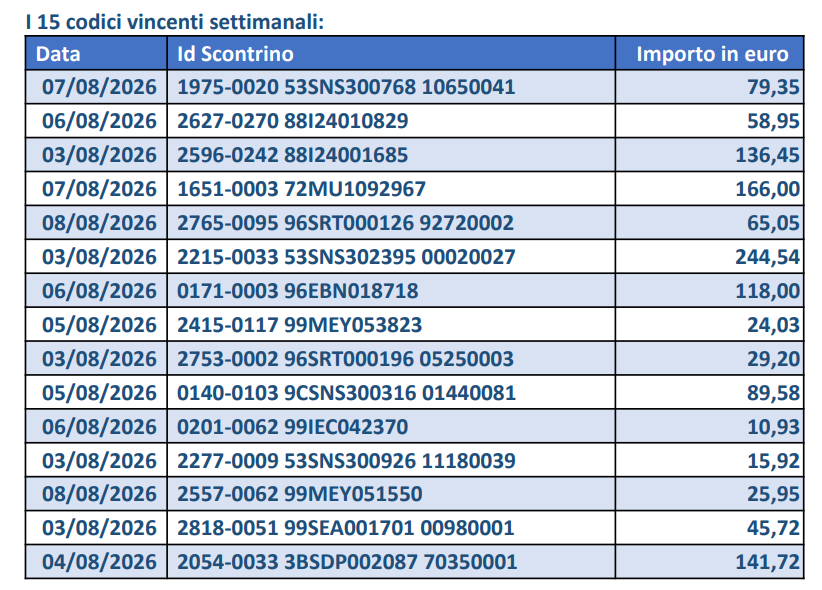The height and width of the screenshot is (590, 822).
Task: Select receipt ID 1651-0003 72MU1092967
Action: pyautogui.click(x=301, y=189)
